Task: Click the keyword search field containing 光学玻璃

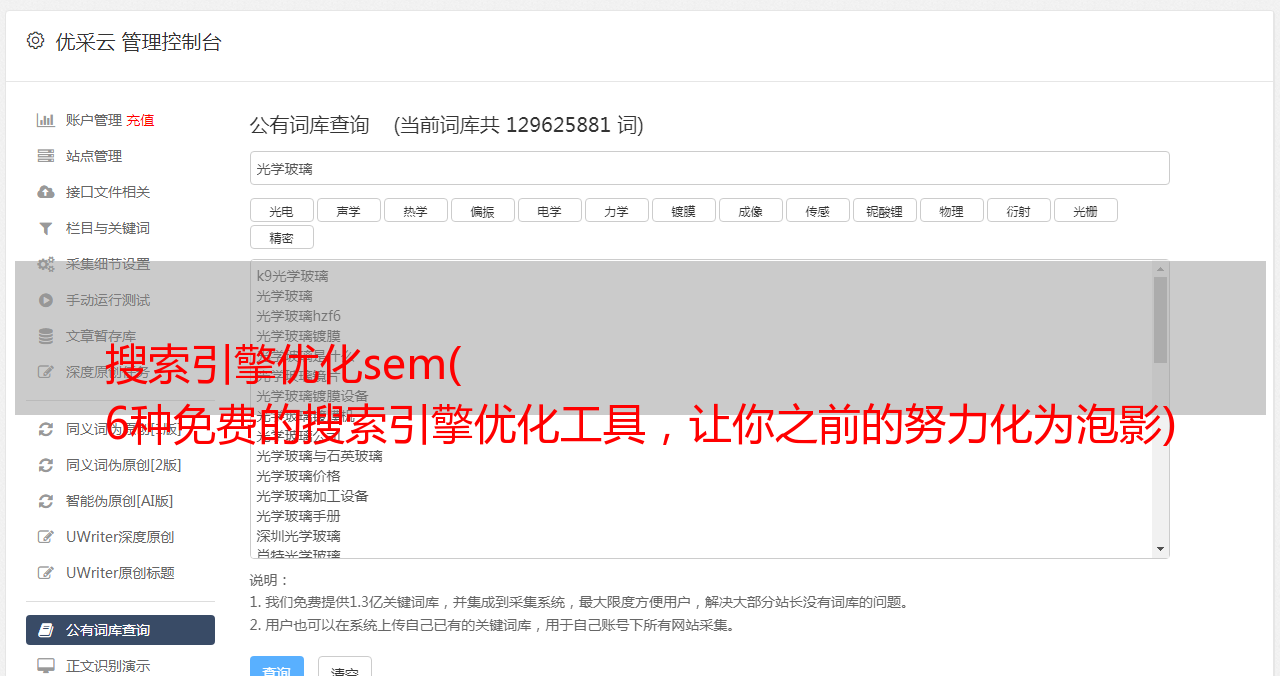Action: [709, 168]
